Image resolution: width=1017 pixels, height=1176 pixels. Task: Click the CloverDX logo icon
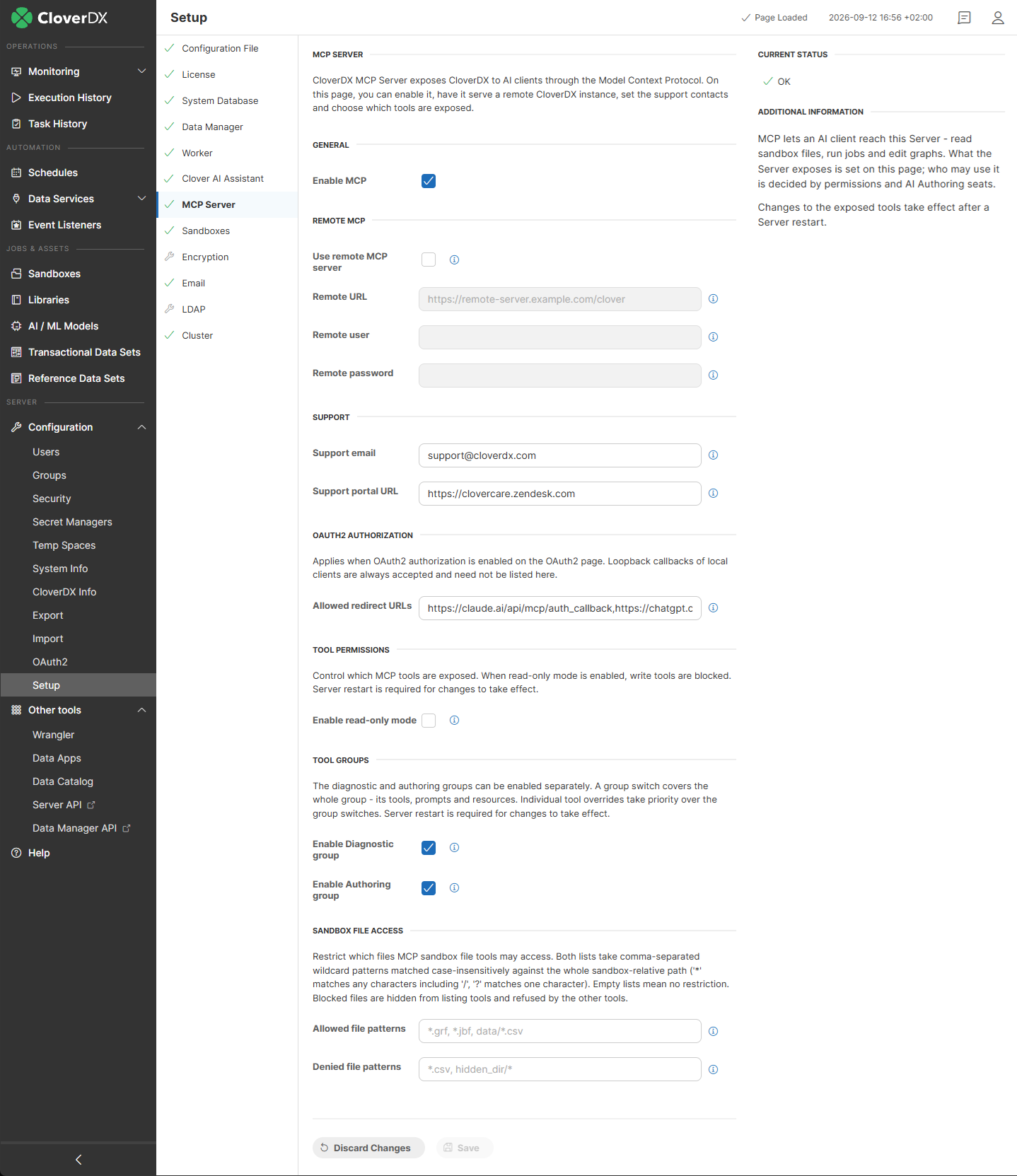[21, 18]
